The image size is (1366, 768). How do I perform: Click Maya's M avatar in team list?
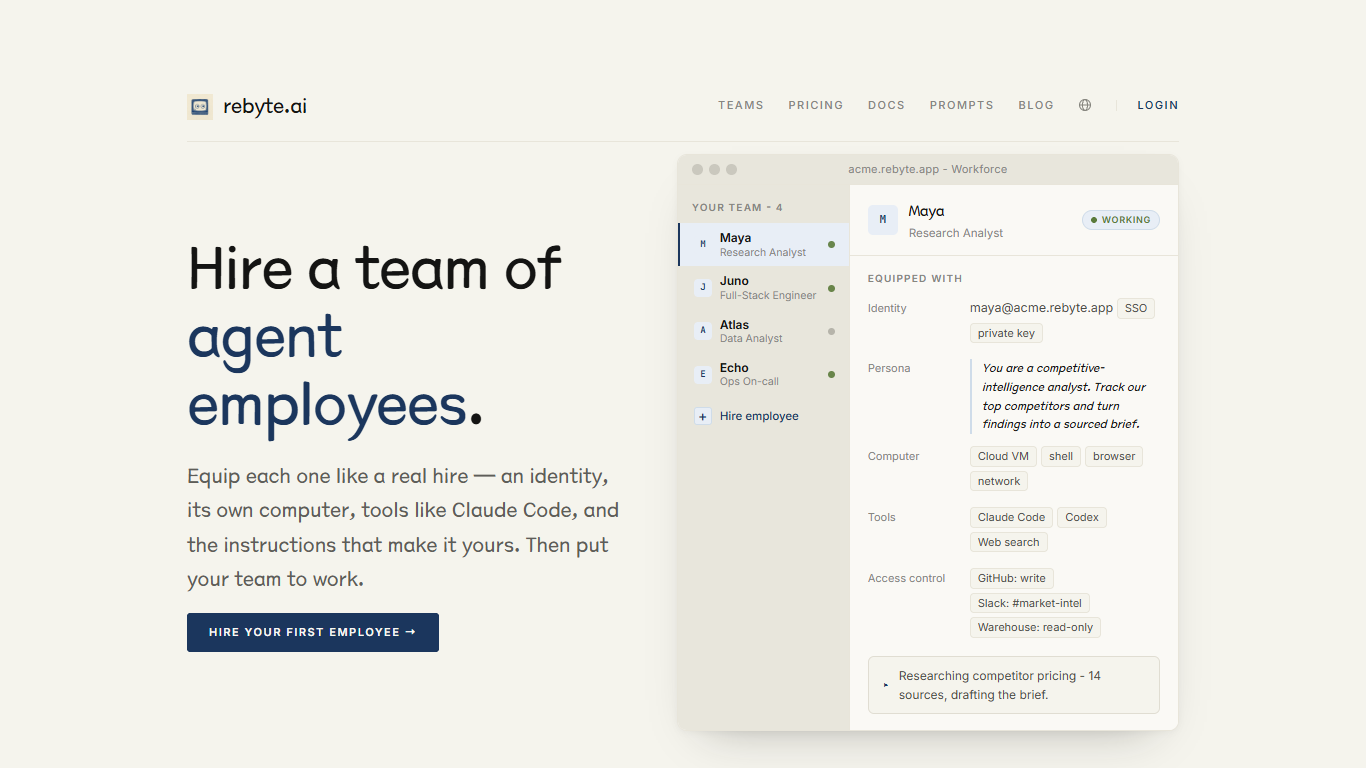(703, 244)
